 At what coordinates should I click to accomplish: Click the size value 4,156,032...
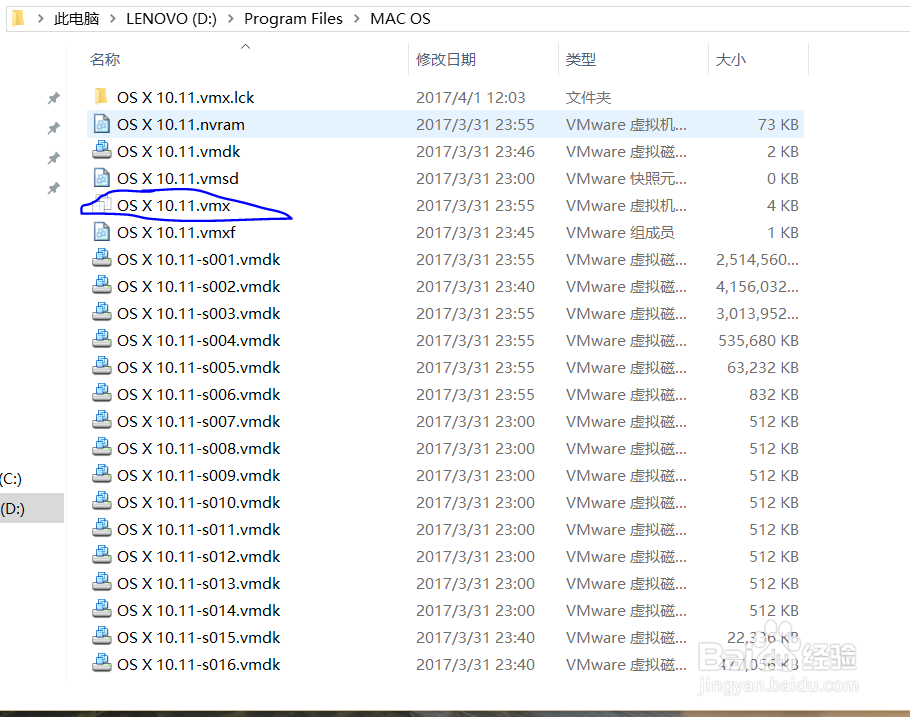[x=757, y=287]
